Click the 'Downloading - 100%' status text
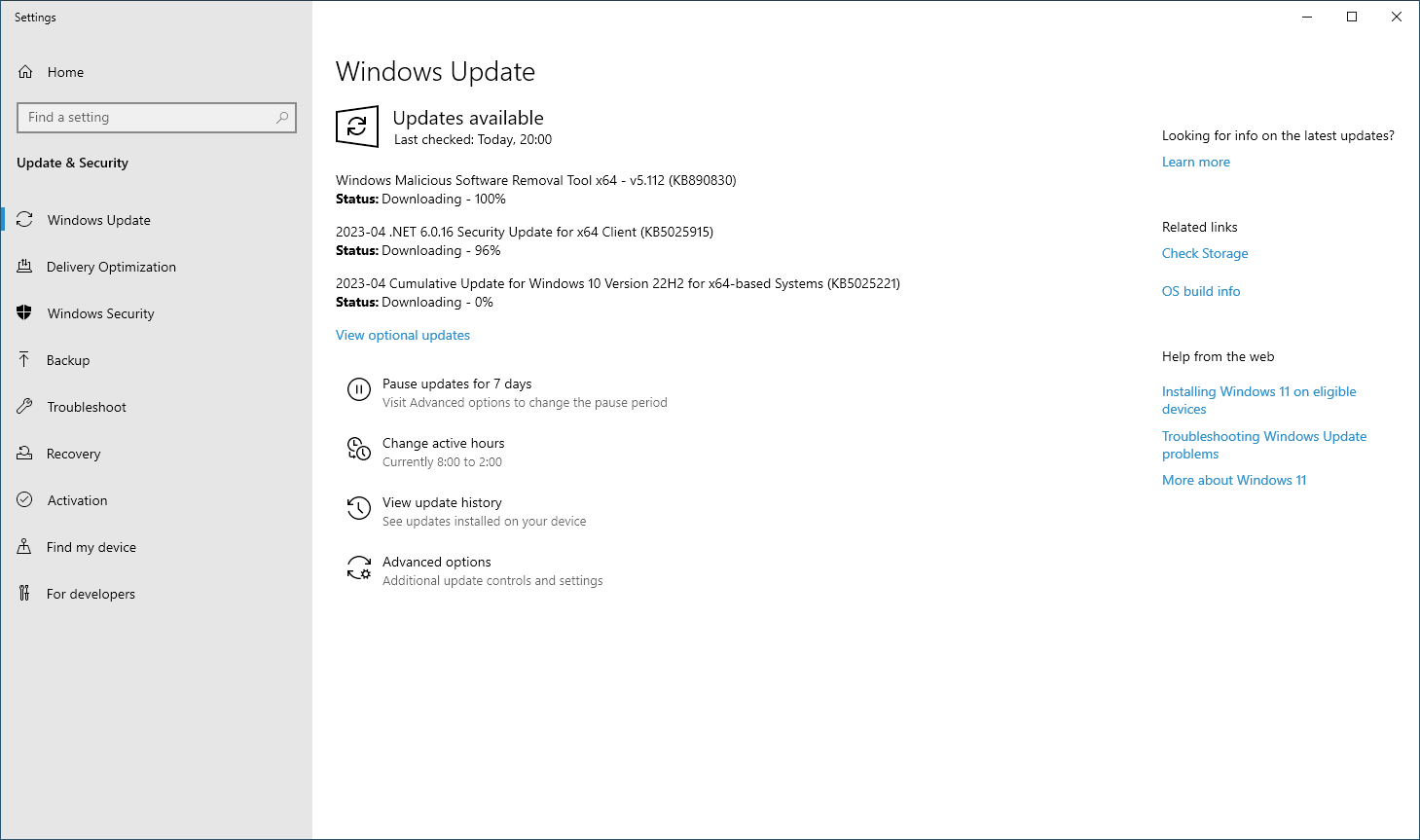 point(444,199)
